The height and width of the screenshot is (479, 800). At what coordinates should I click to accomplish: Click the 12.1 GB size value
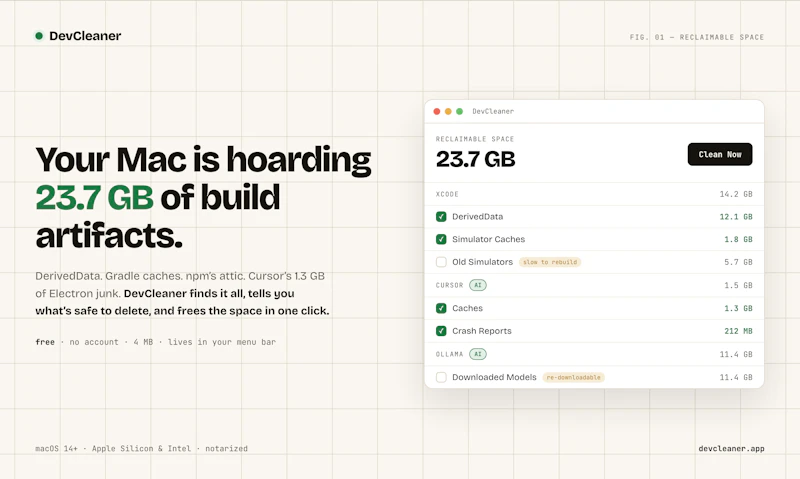[736, 217]
